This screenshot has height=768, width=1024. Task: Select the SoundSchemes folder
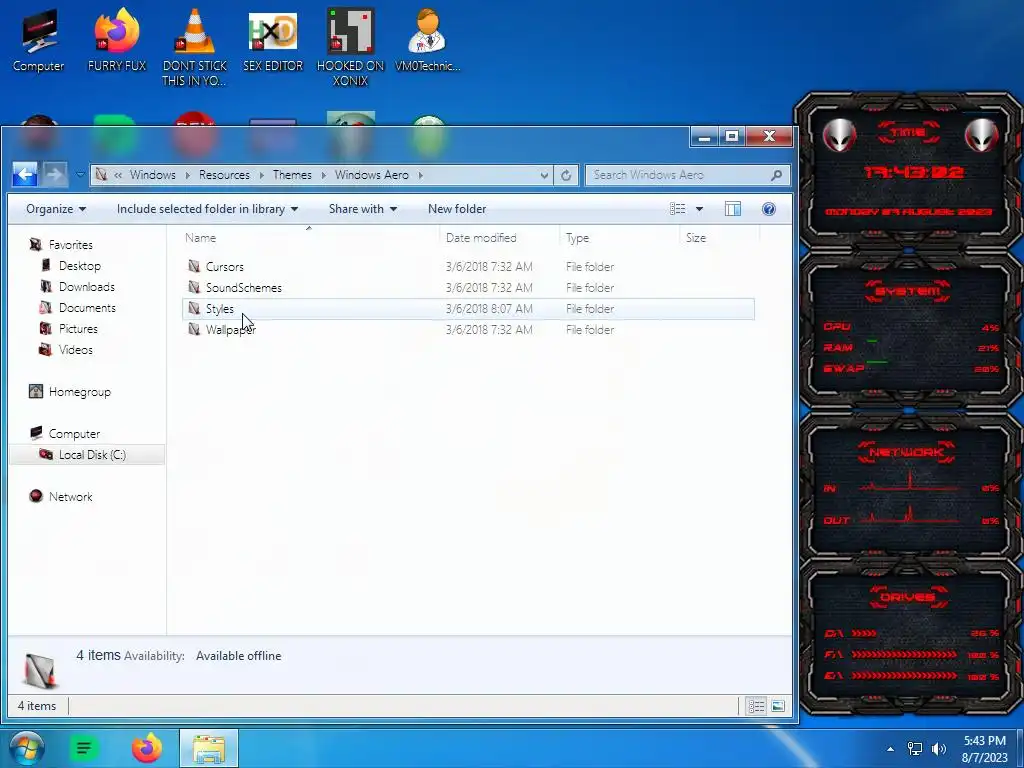pyautogui.click(x=468, y=287)
